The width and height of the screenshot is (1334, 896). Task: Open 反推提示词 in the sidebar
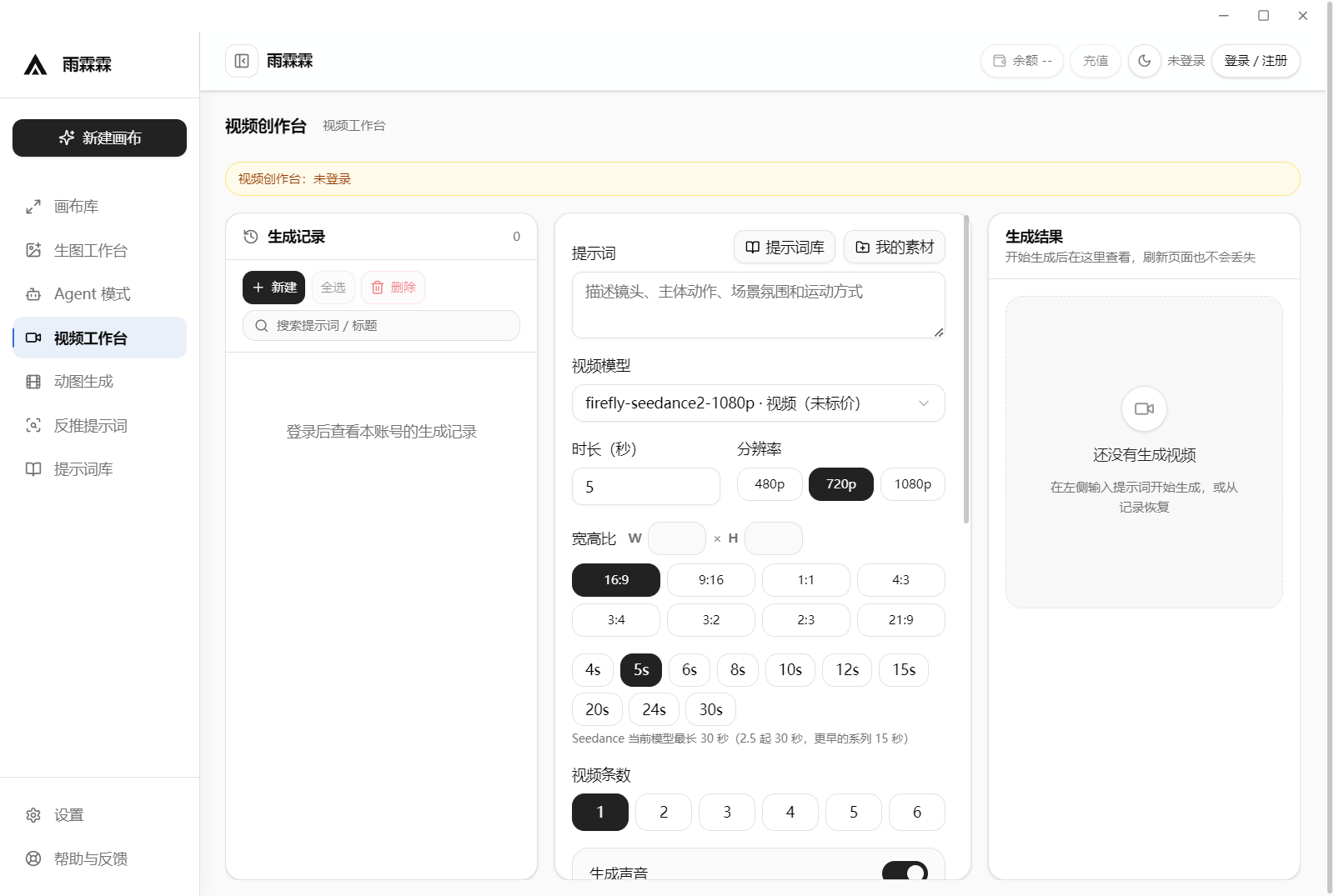point(99,425)
